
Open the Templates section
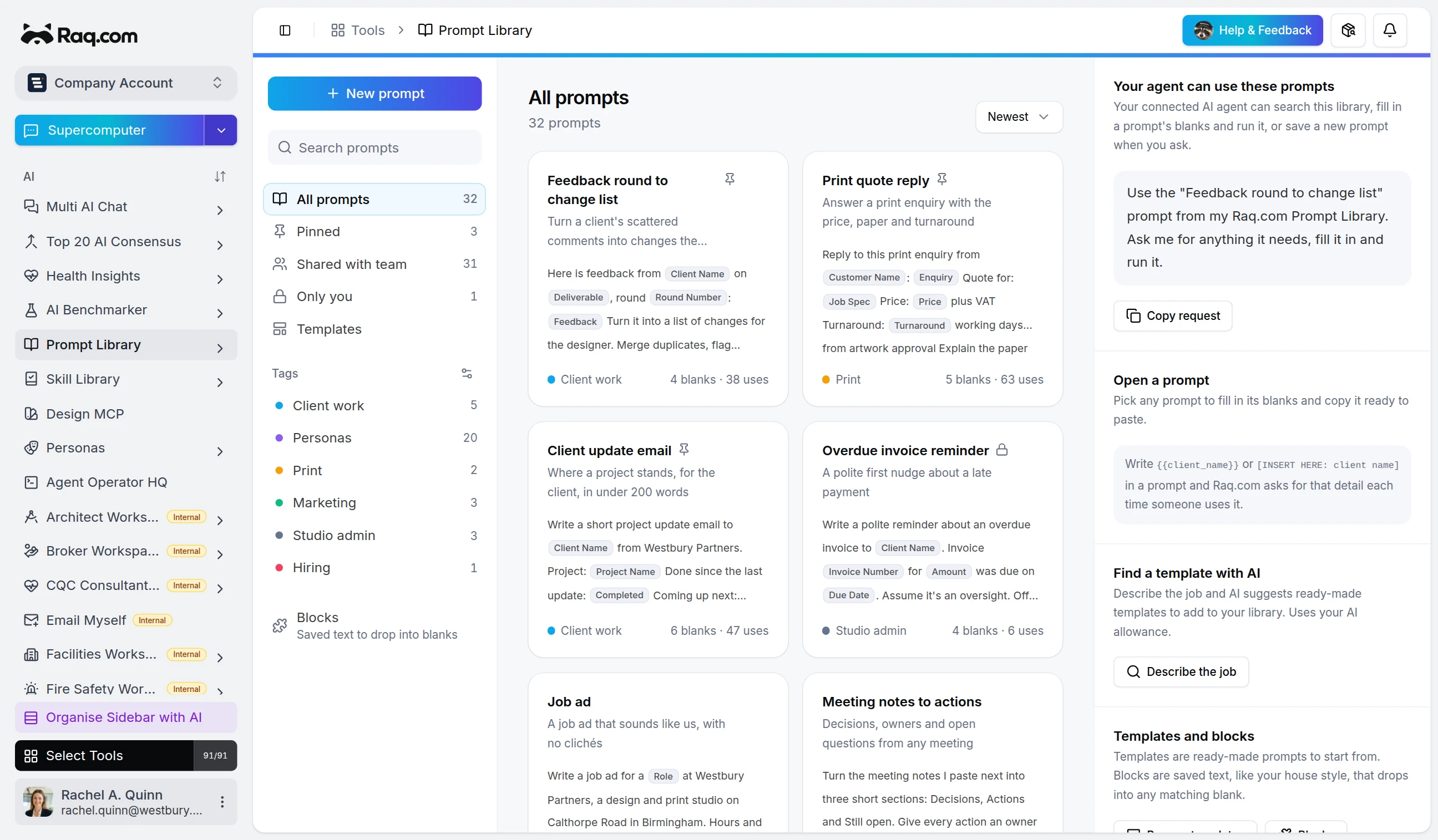tap(374, 329)
